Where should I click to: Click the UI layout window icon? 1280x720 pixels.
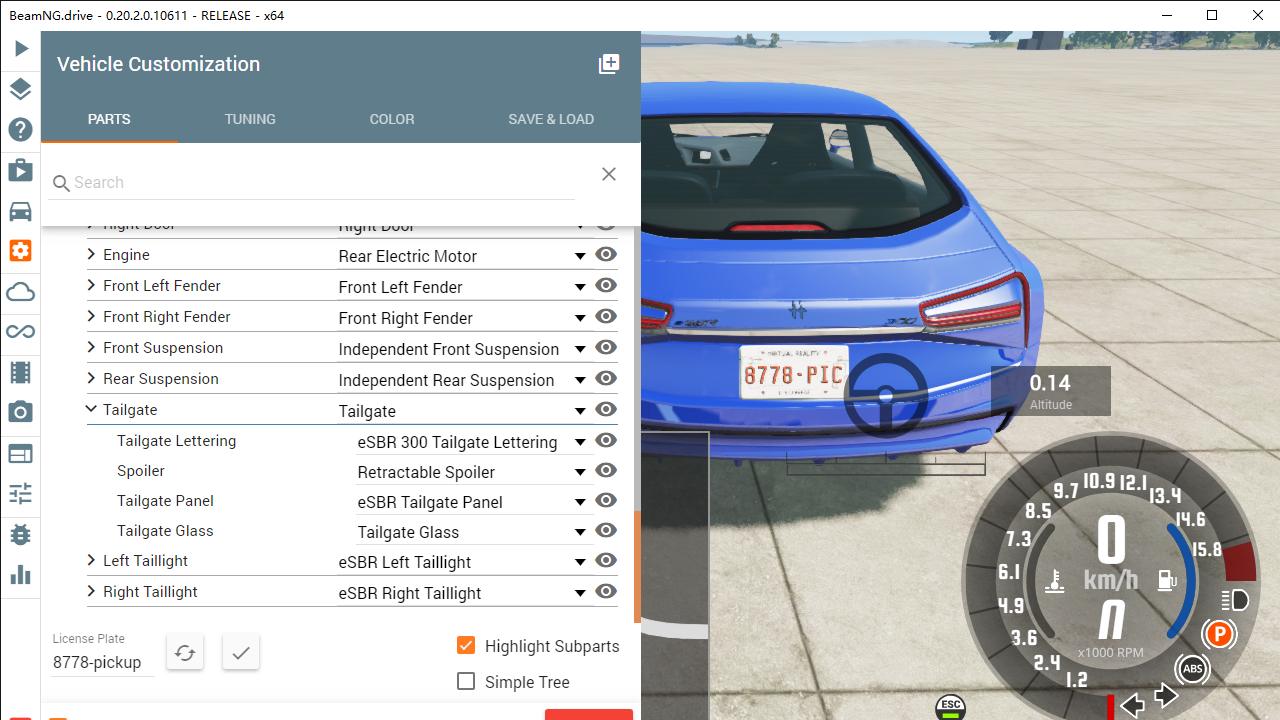[x=21, y=454]
